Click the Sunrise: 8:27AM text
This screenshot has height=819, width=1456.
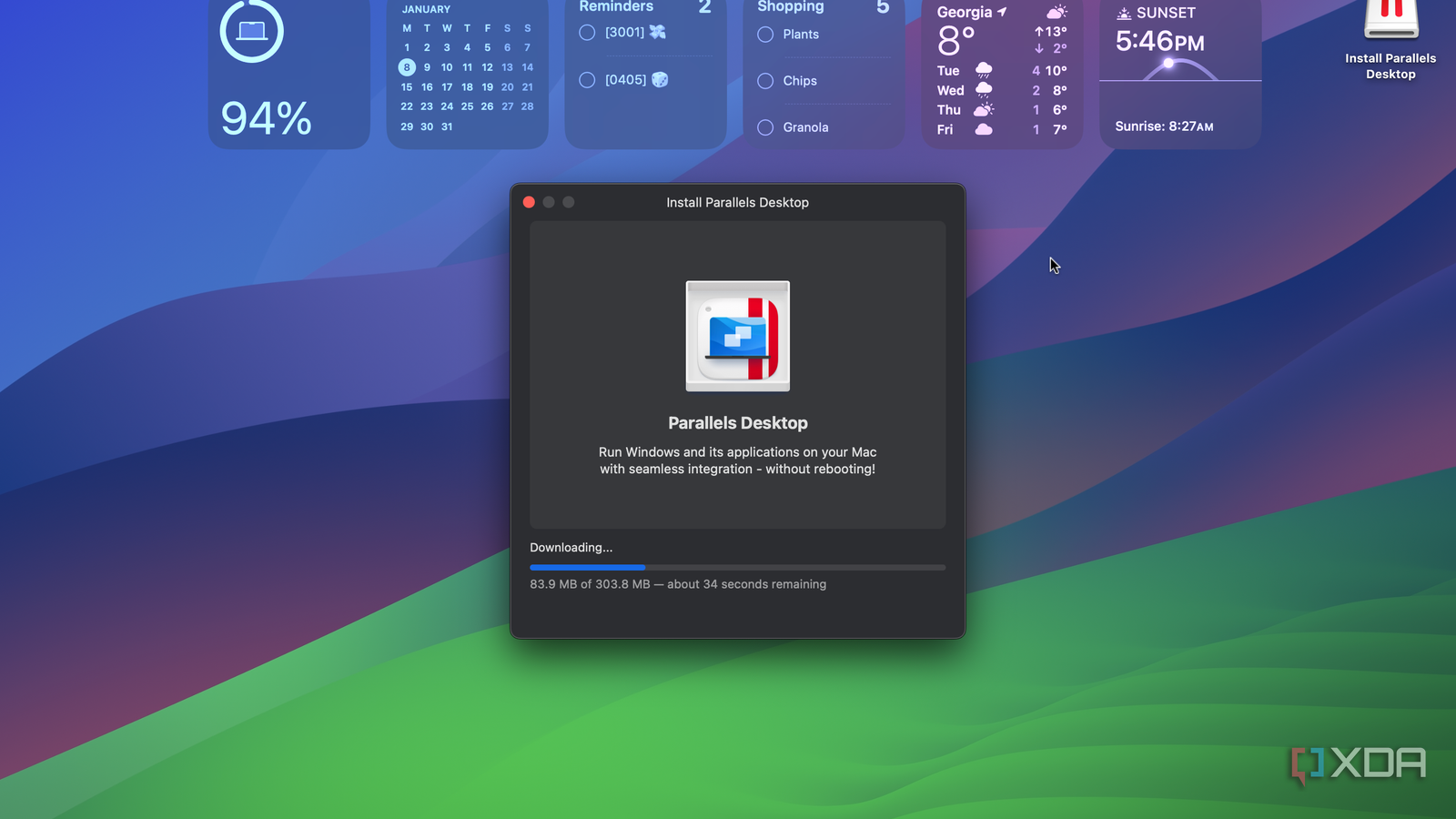click(x=1164, y=126)
